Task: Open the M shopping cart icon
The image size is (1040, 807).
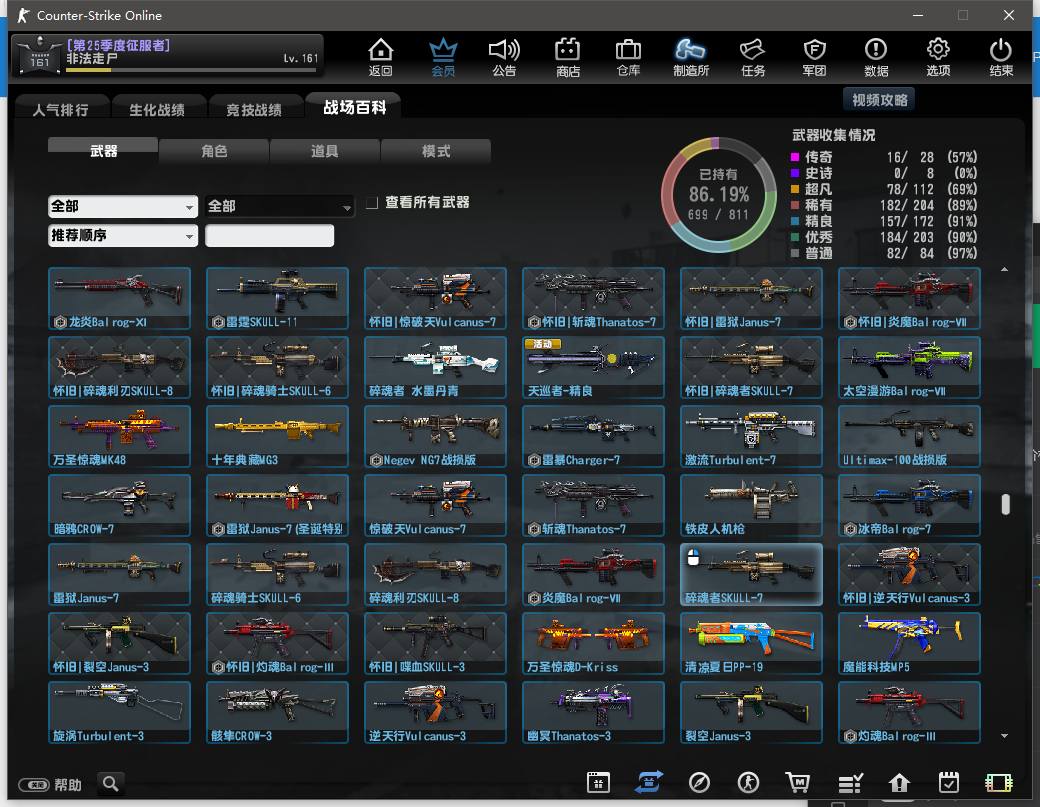Action: (x=797, y=782)
